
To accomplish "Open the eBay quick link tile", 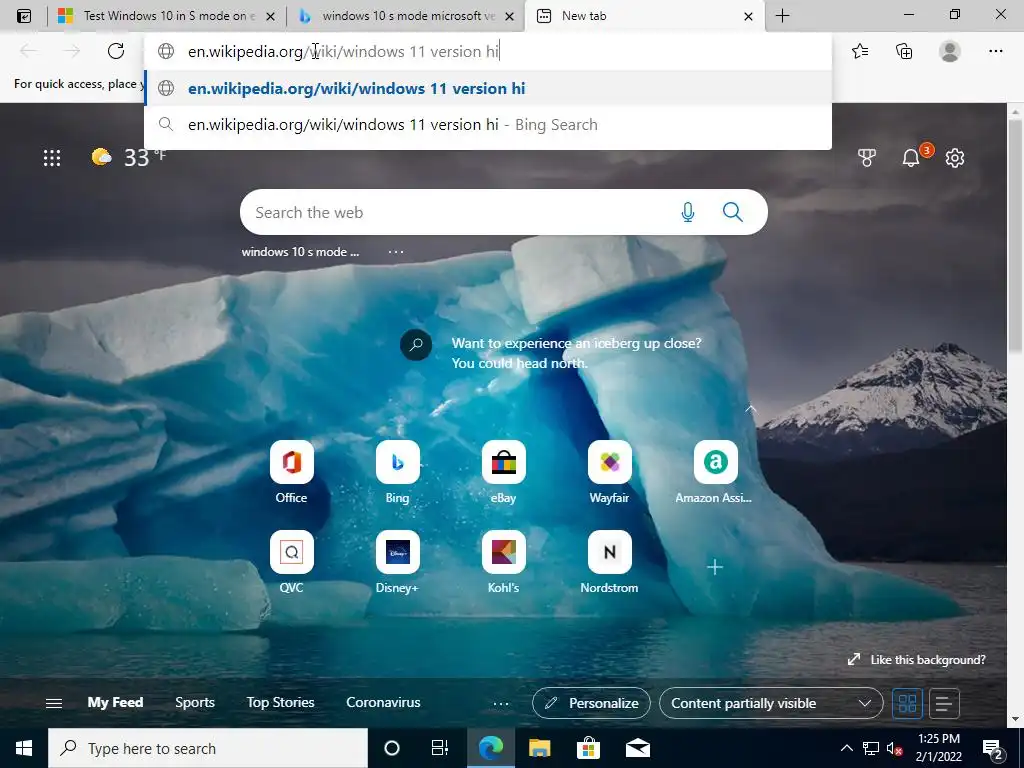I will point(504,472).
